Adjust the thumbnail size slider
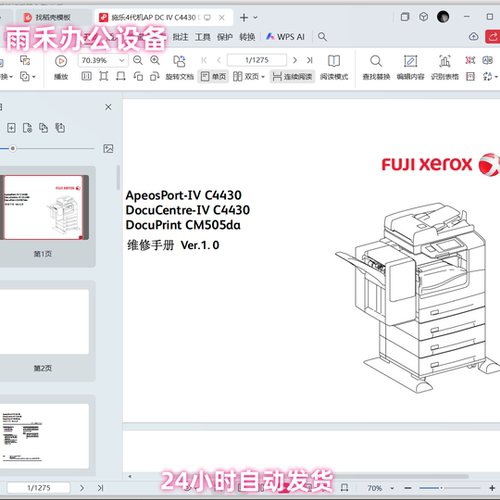Viewport: 500px width, 500px height. (13, 148)
